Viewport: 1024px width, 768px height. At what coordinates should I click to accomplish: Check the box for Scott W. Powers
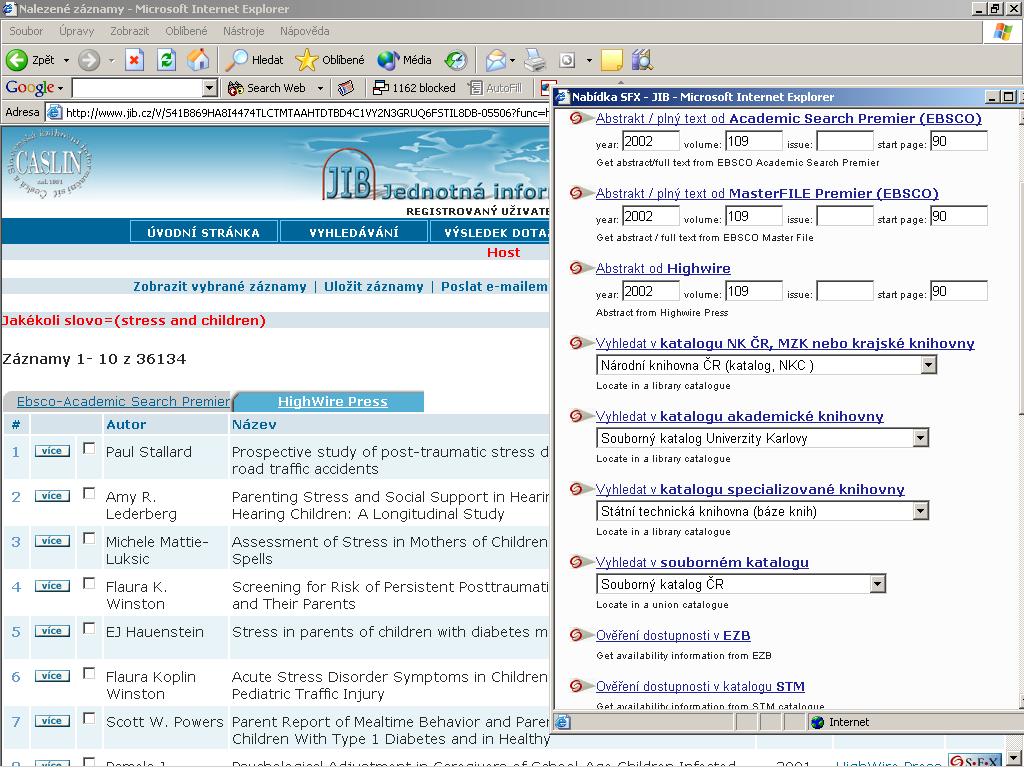click(89, 719)
